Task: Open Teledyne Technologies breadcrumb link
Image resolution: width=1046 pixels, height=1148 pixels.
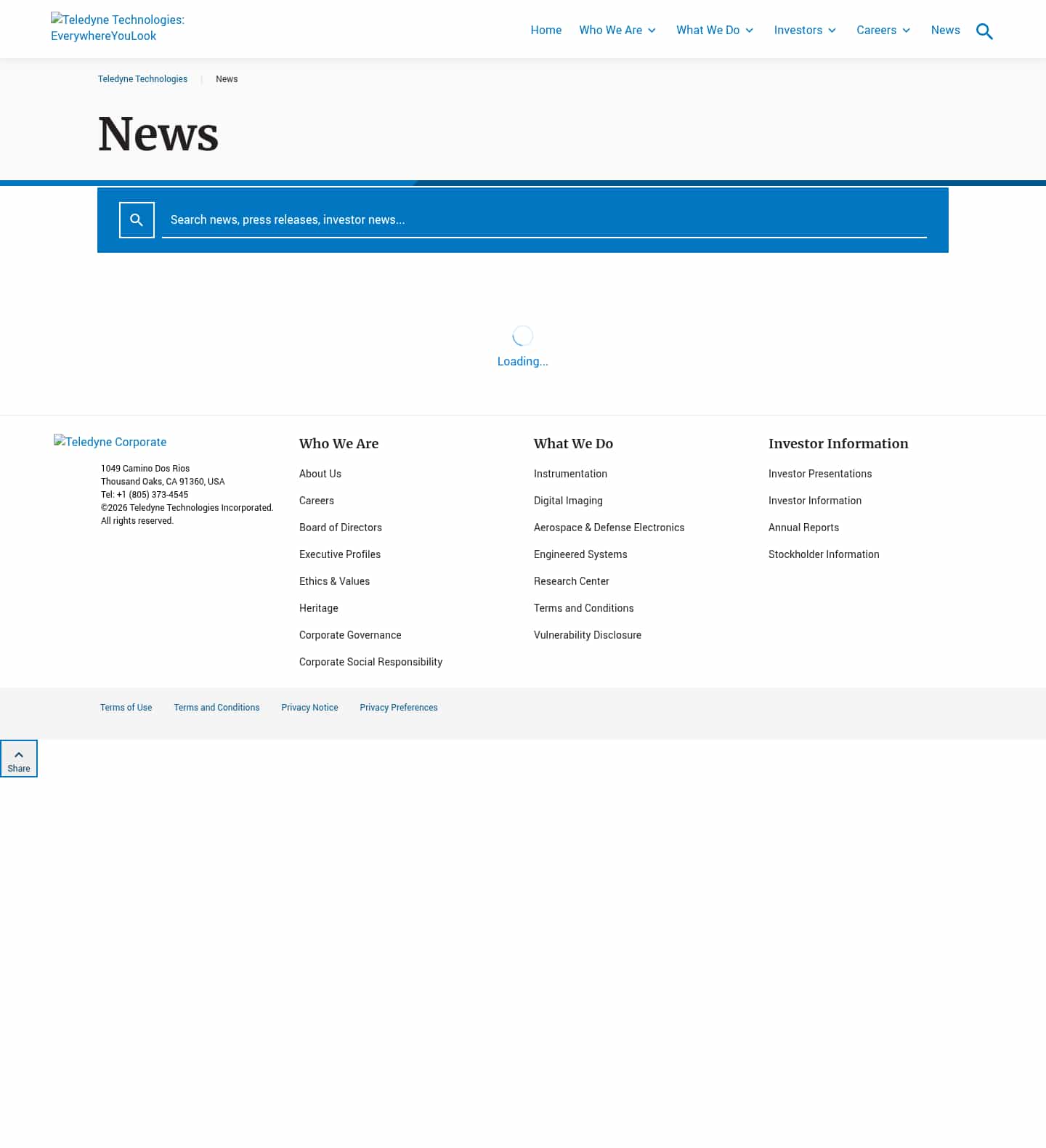Action: 142,79
